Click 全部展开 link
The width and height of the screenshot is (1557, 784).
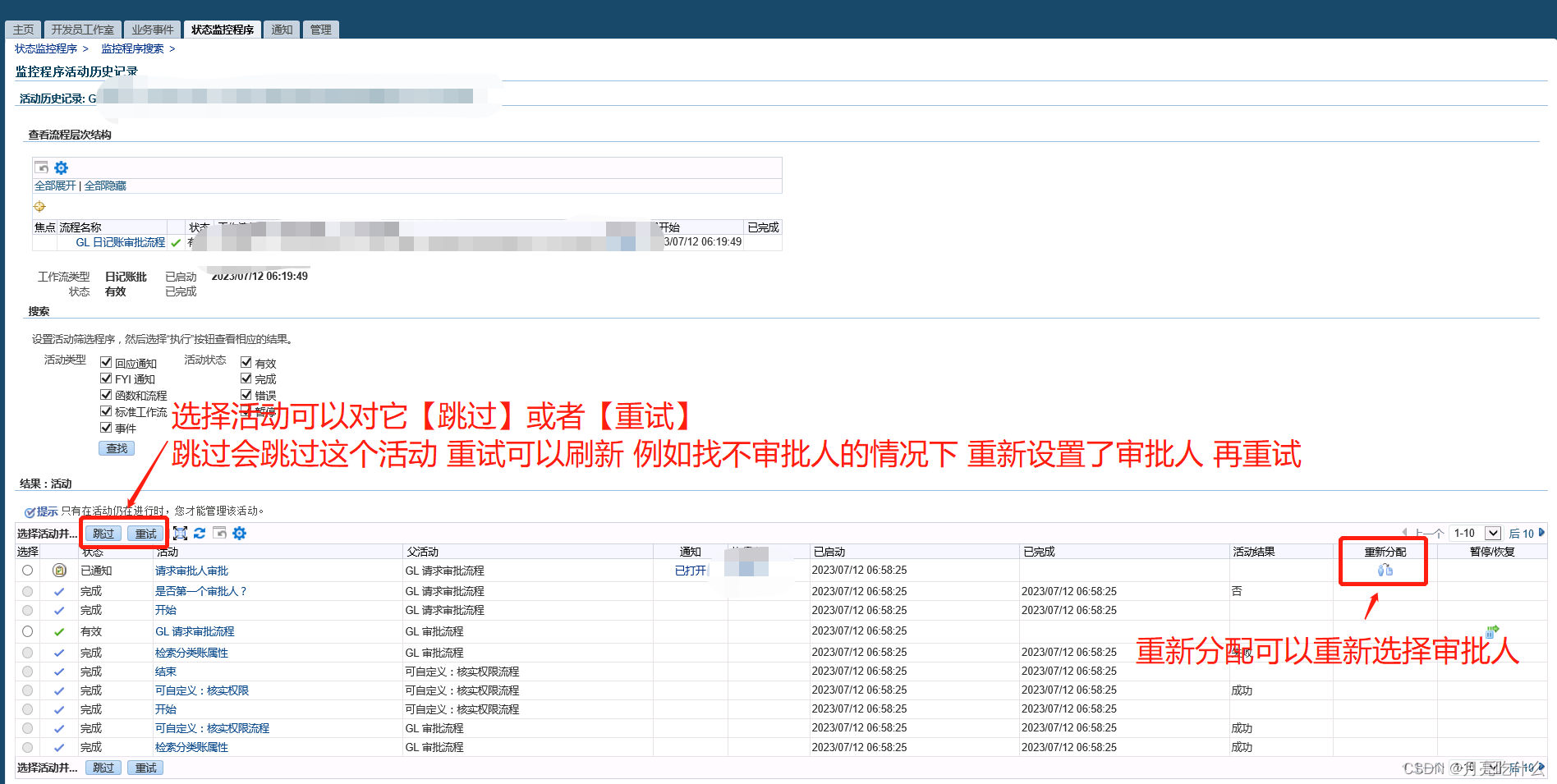click(55, 186)
